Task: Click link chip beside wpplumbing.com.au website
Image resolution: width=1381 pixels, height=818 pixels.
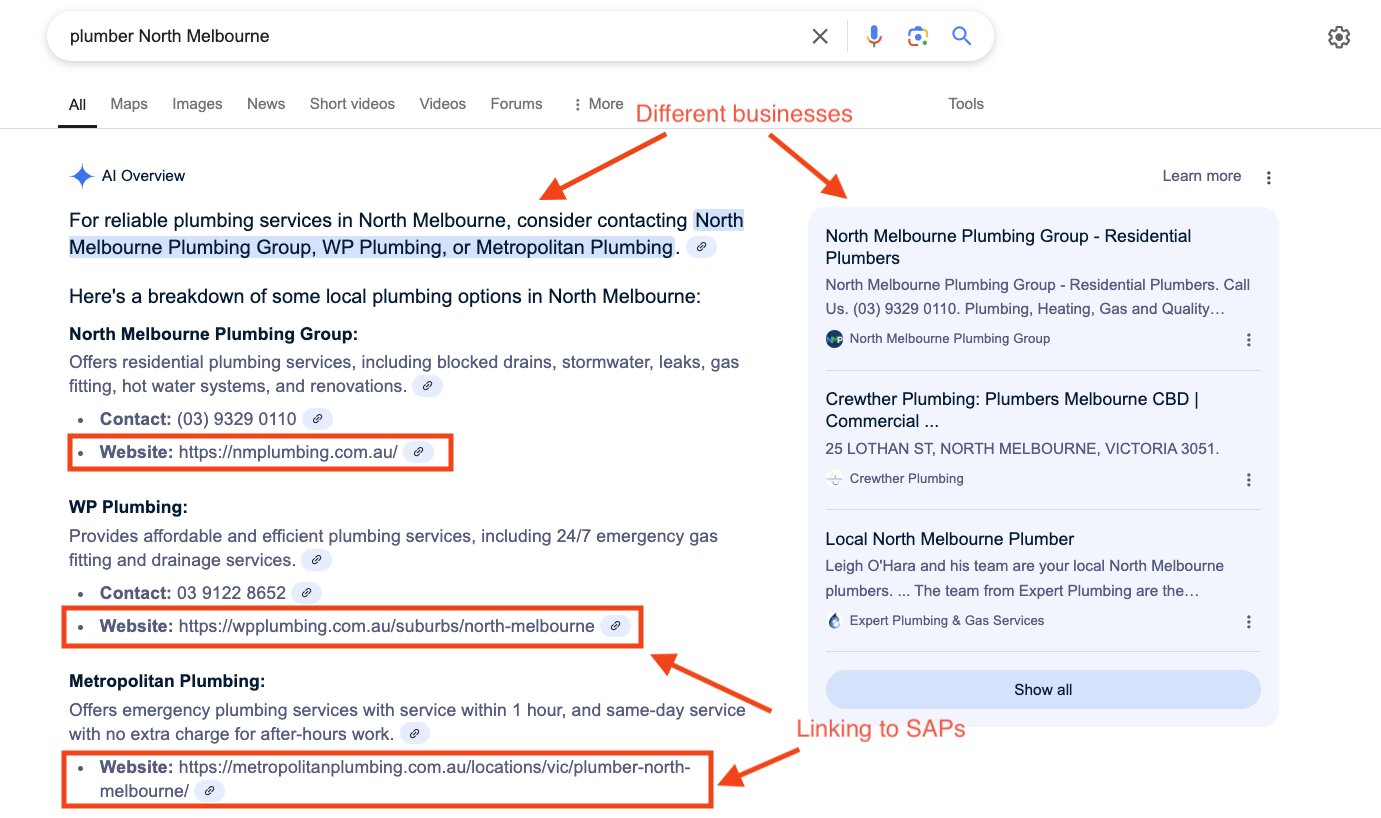Action: click(x=616, y=626)
